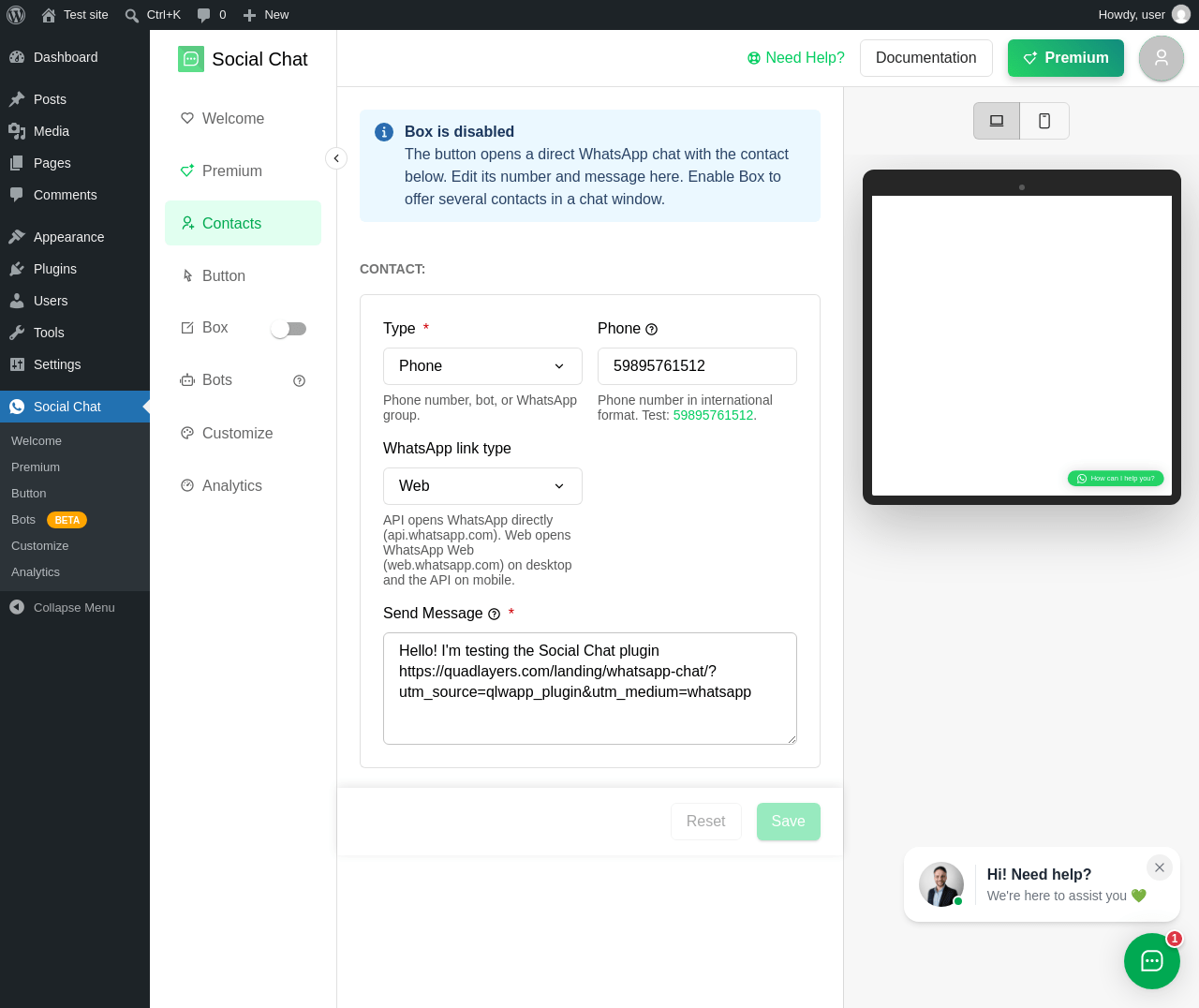Click the support agent photo in help popup

tap(941, 884)
